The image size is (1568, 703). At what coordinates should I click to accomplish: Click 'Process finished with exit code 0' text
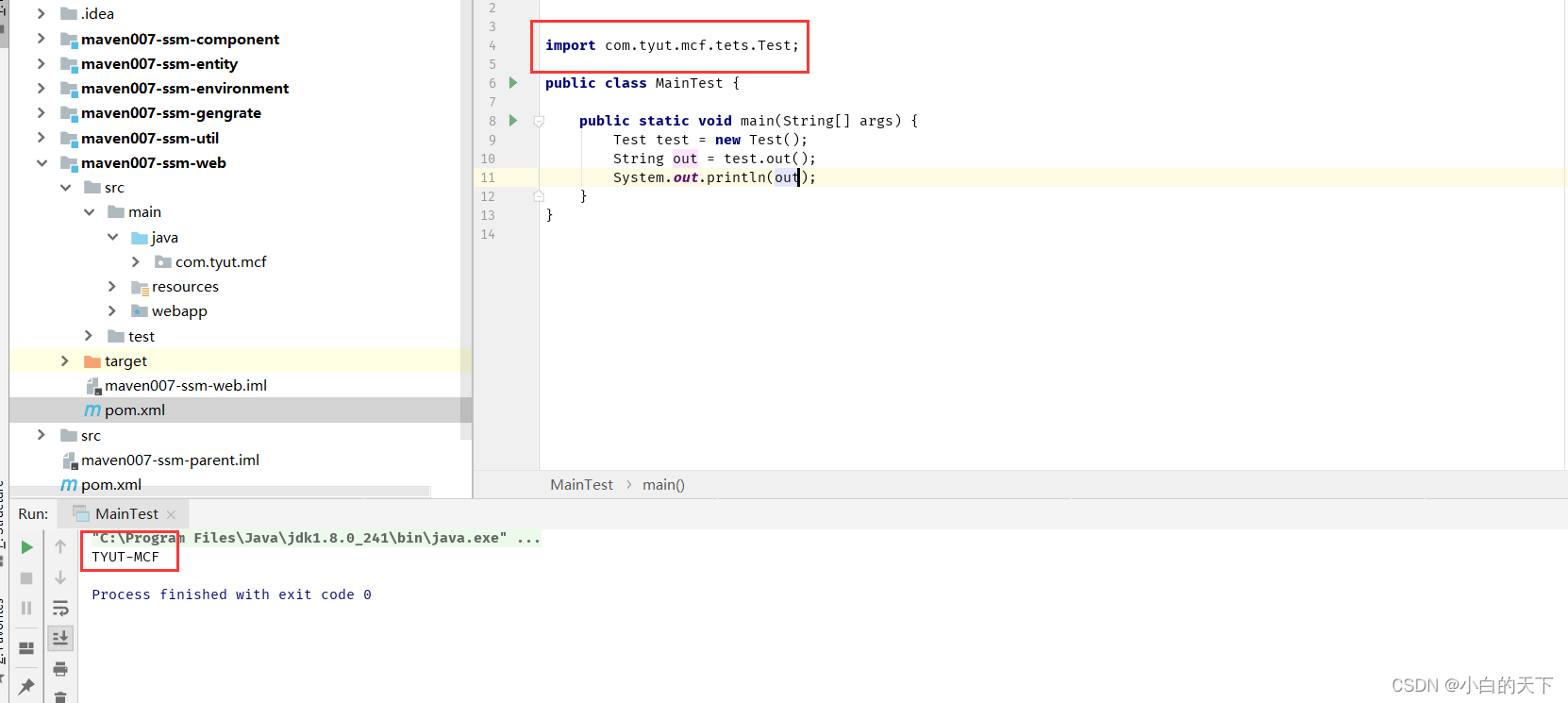[231, 594]
